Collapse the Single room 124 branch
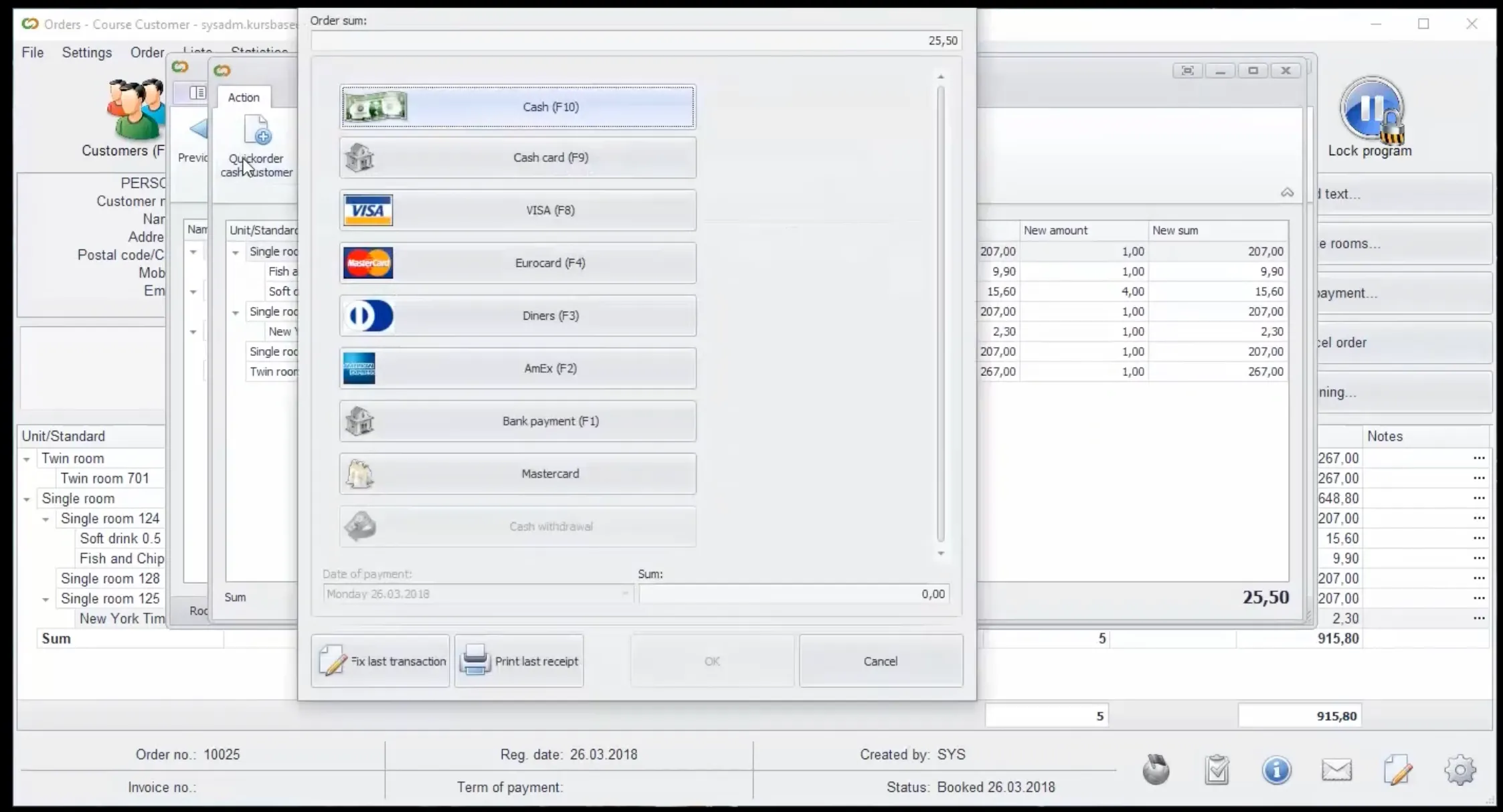This screenshot has width=1503, height=812. [x=46, y=518]
